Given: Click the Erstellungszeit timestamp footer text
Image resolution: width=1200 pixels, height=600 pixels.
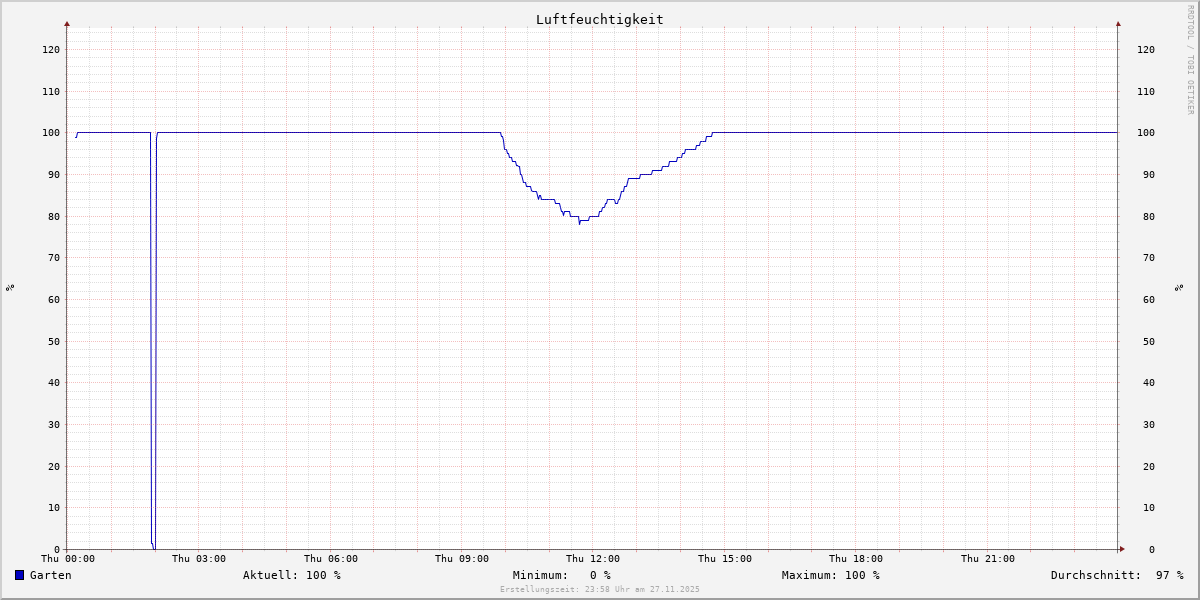Looking at the screenshot, I should (600, 590).
